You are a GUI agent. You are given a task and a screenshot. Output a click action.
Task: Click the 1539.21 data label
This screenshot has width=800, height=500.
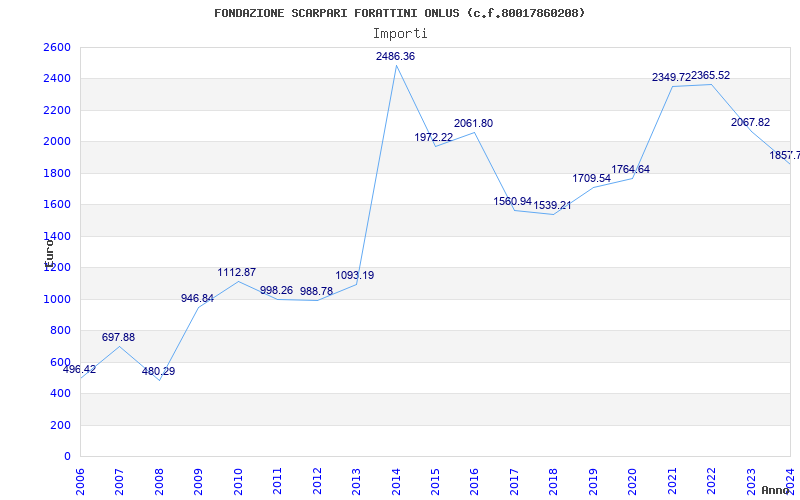pyautogui.click(x=553, y=206)
